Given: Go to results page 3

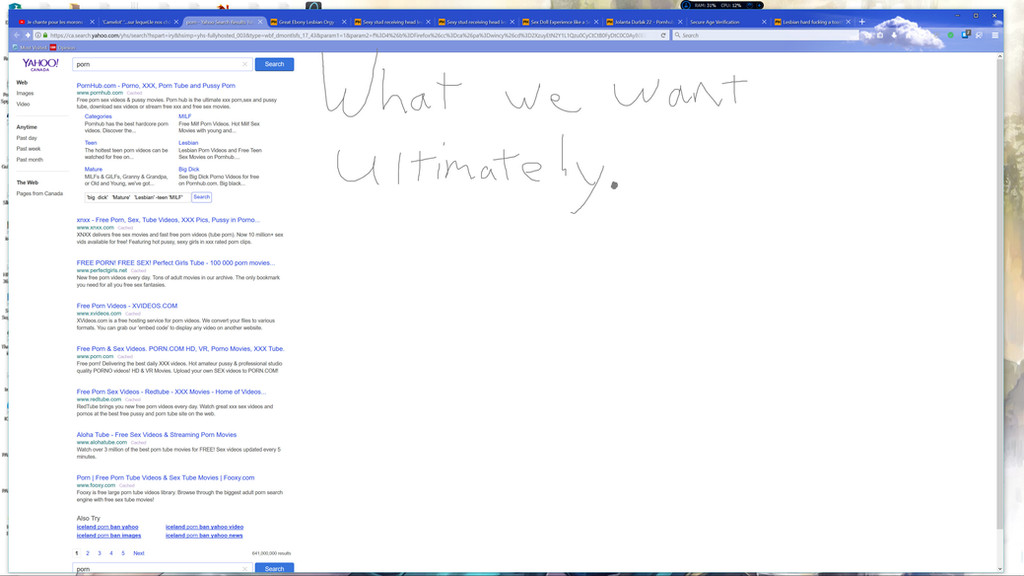Looking at the screenshot, I should tap(99, 553).
